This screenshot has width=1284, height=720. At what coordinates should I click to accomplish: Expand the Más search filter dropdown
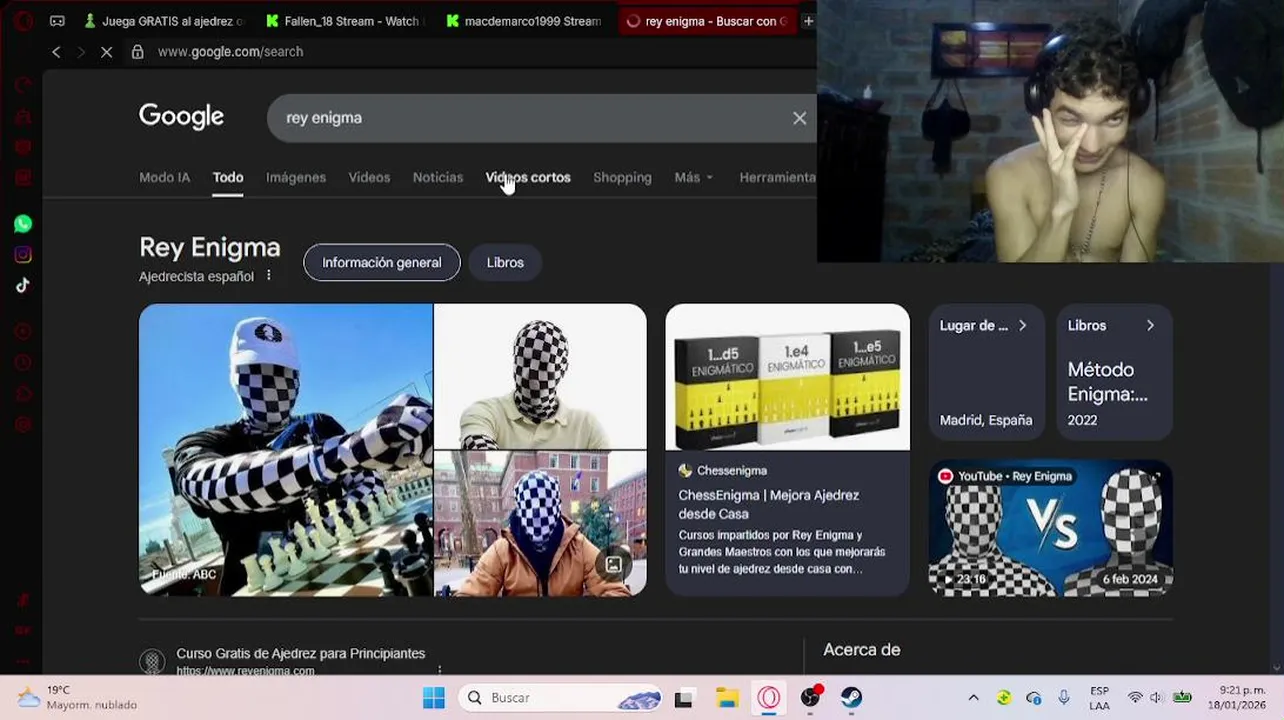[x=694, y=177]
